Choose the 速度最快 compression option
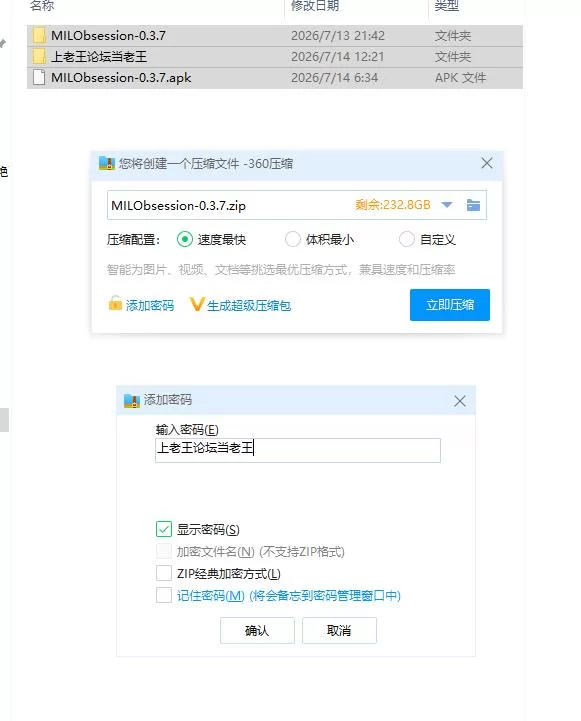The height and width of the screenshot is (721, 581). point(185,239)
